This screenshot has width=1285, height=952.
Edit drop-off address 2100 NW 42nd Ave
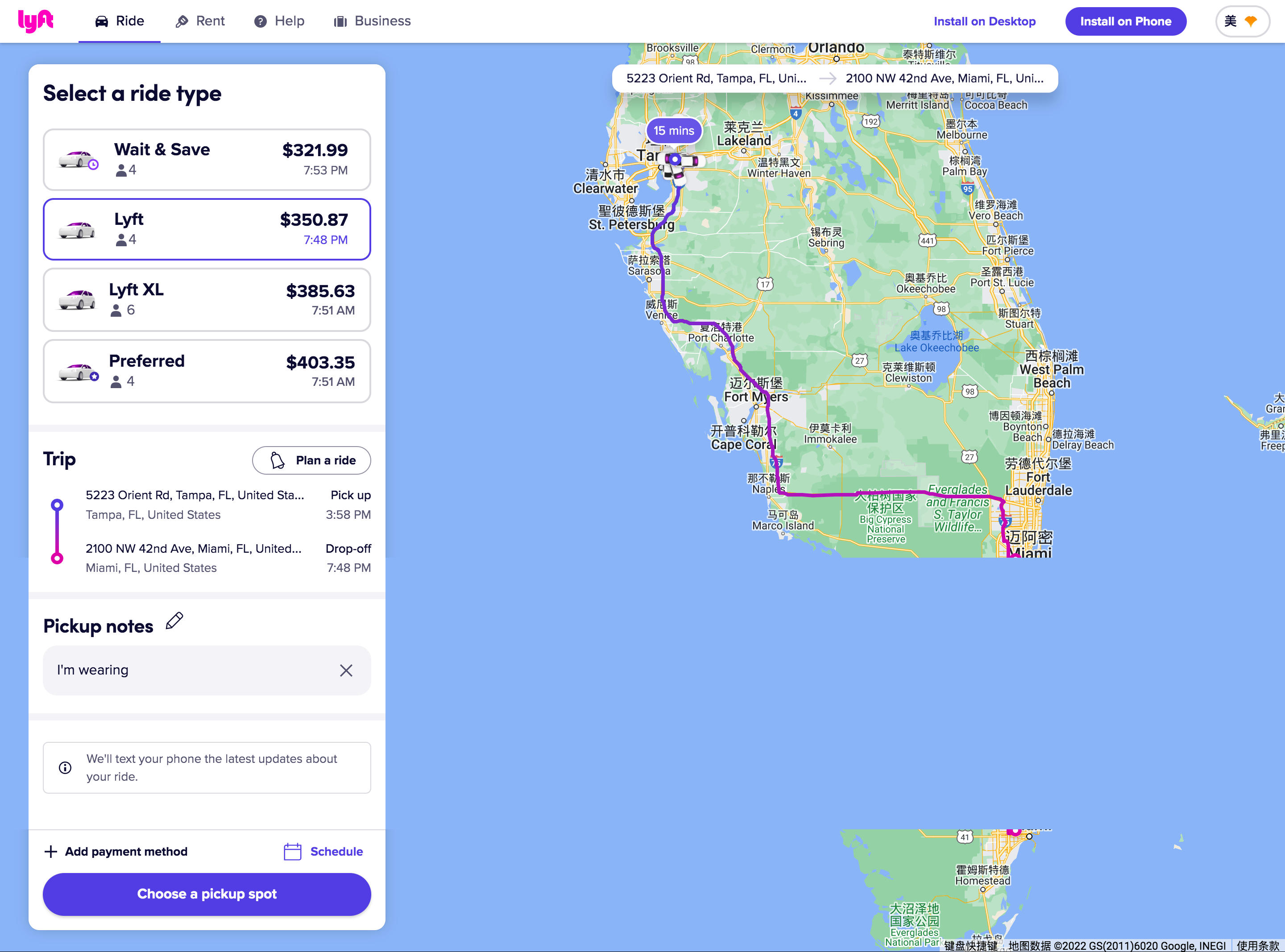pyautogui.click(x=194, y=549)
